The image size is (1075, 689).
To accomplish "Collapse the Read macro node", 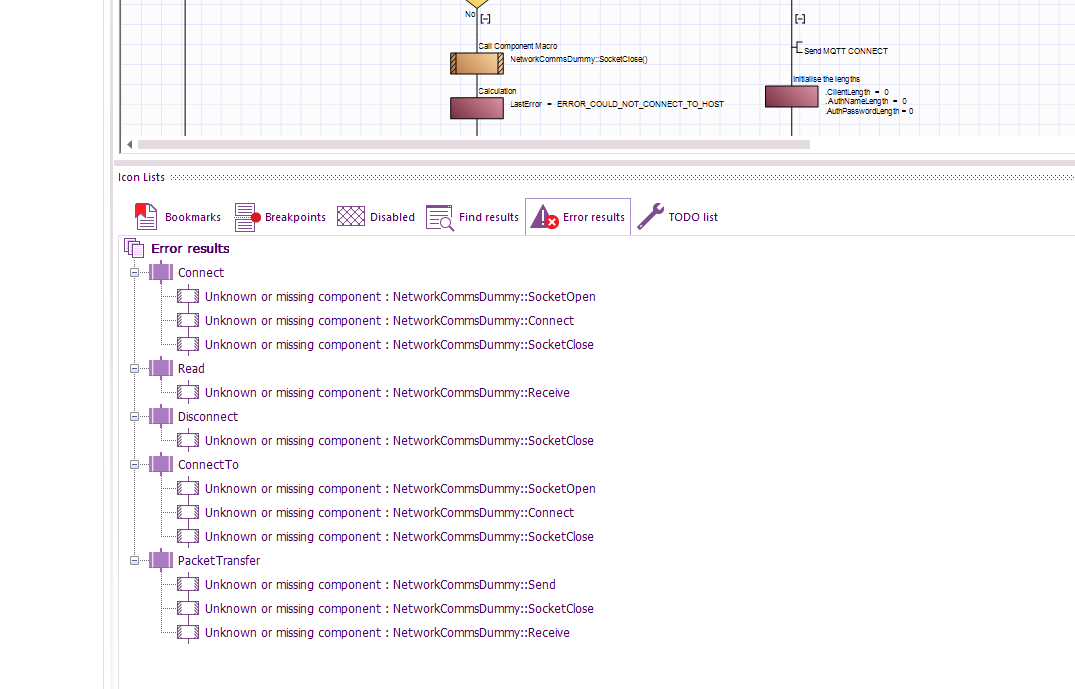I will [x=135, y=369].
